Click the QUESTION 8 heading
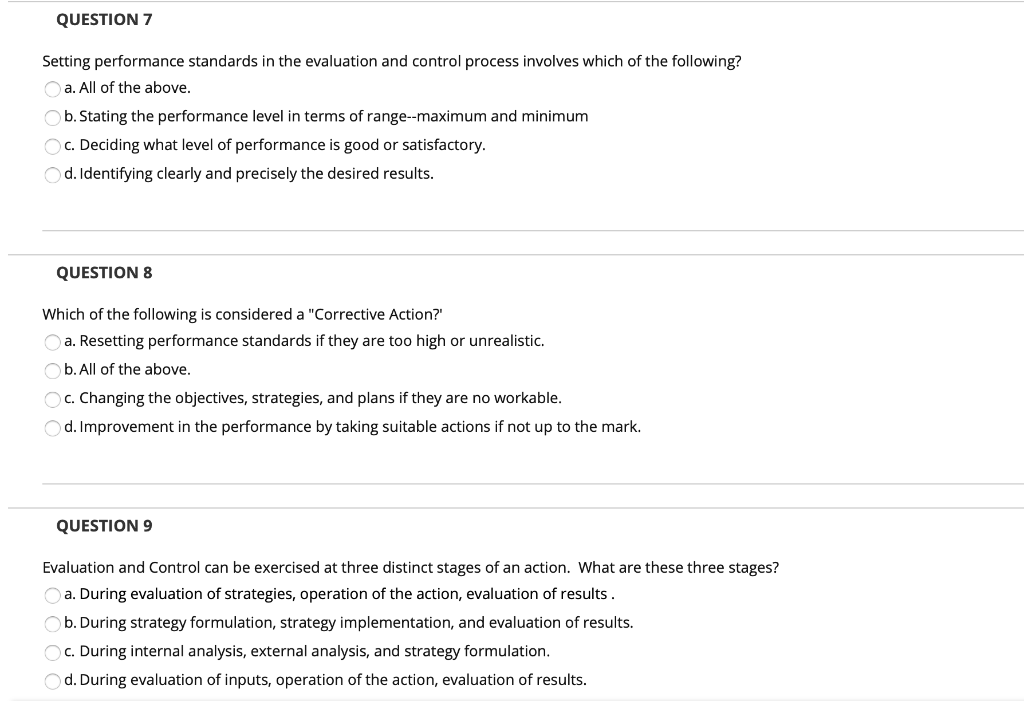1024x701 pixels. pyautogui.click(x=105, y=272)
